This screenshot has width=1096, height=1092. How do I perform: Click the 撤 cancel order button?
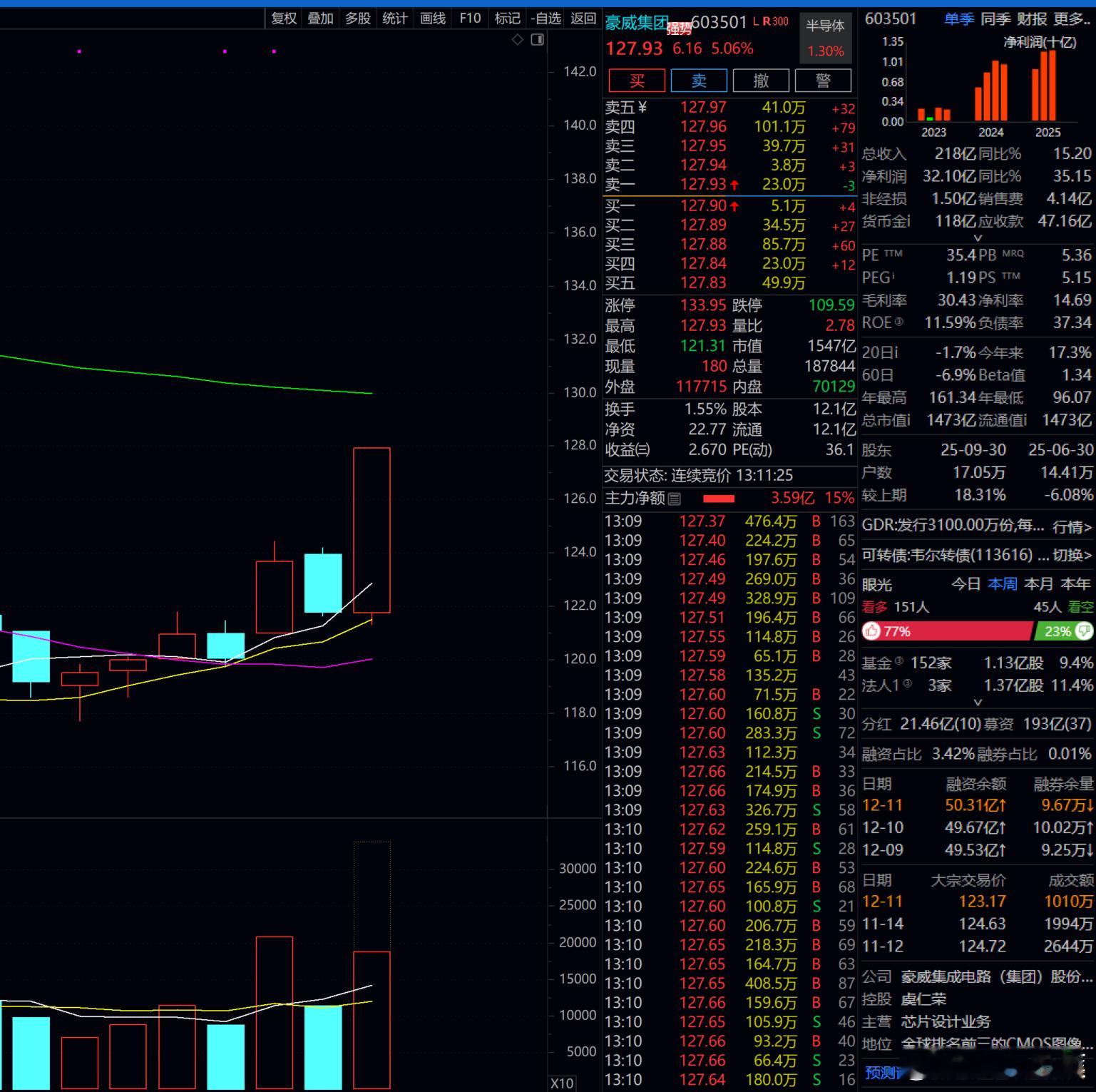click(761, 81)
